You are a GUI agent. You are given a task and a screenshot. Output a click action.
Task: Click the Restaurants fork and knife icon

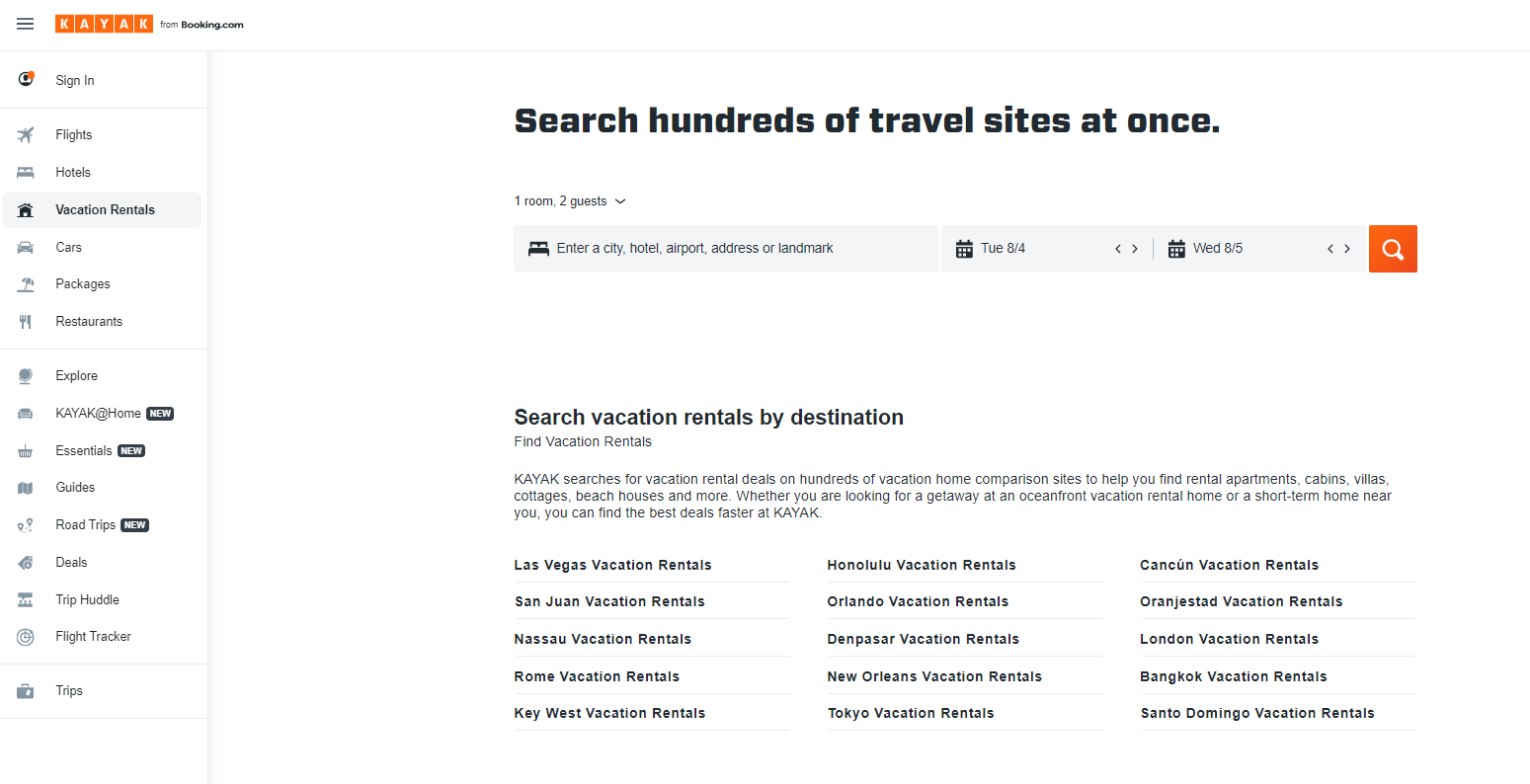click(26, 321)
